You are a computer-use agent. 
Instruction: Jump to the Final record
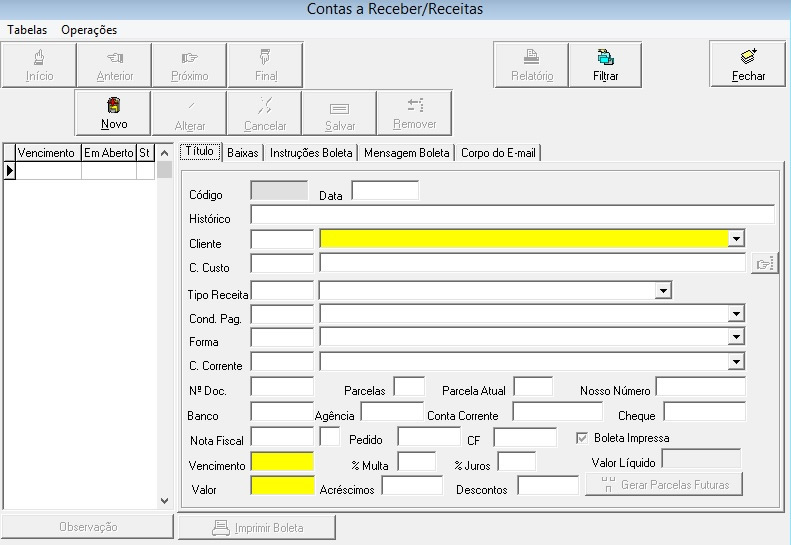[x=265, y=65]
